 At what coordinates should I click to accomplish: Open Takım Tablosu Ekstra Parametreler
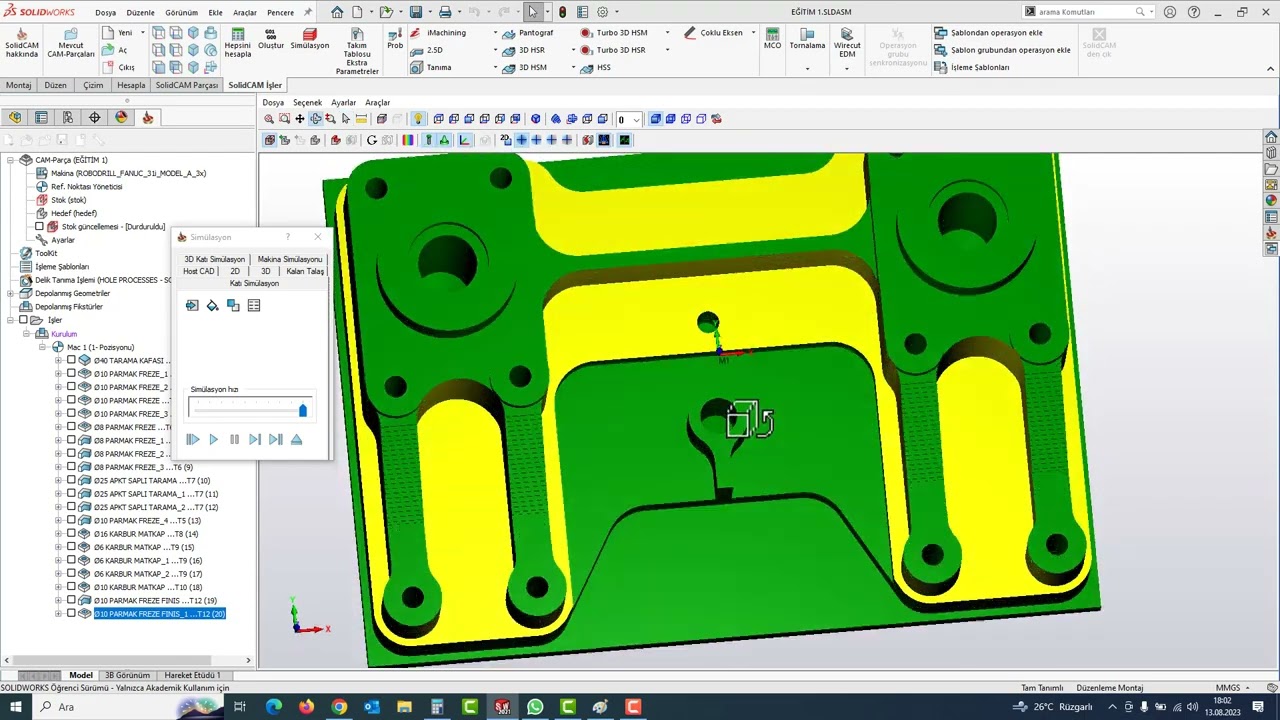(x=357, y=51)
